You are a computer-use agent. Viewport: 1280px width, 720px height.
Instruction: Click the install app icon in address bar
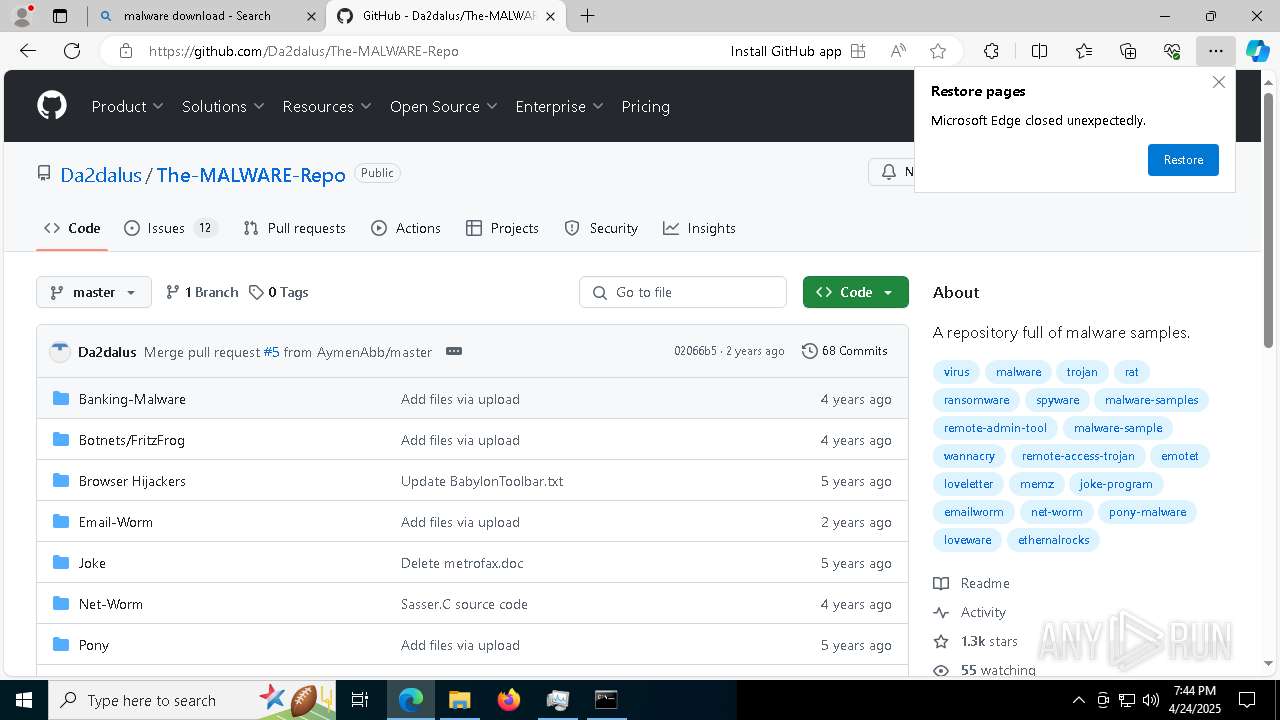point(858,51)
